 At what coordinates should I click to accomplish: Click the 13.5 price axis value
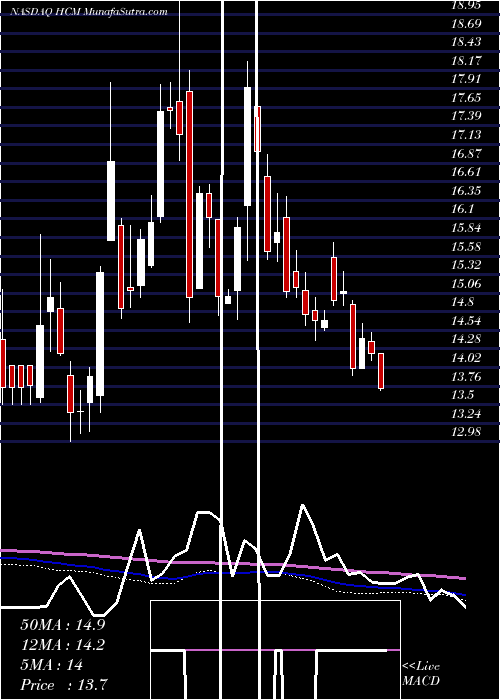(462, 395)
